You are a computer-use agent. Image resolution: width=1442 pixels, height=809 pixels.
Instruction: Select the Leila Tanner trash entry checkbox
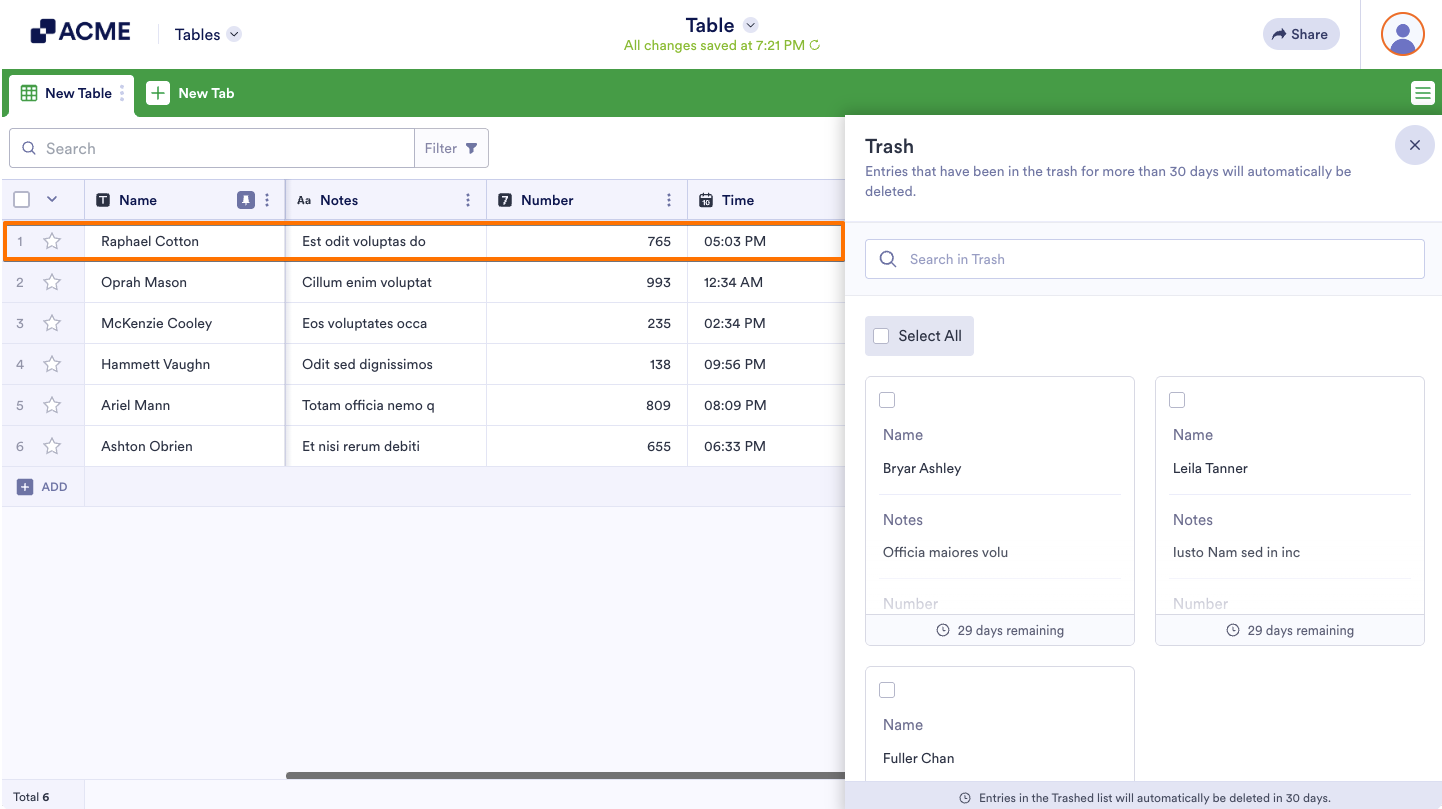[x=1177, y=400]
